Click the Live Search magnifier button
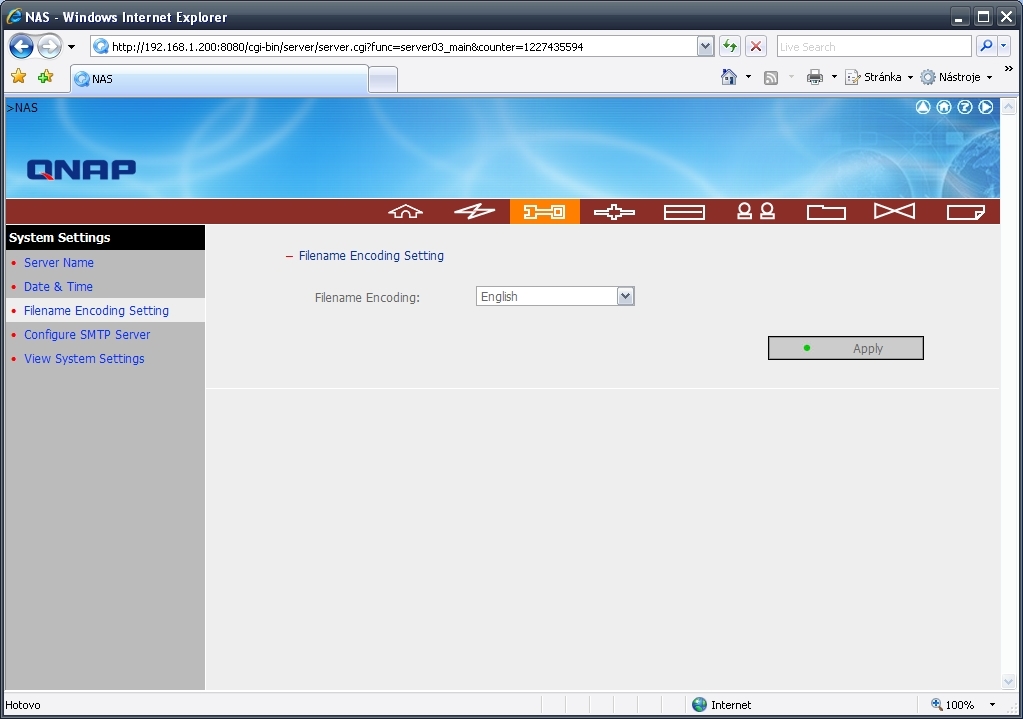This screenshot has height=719, width=1023. click(x=986, y=46)
